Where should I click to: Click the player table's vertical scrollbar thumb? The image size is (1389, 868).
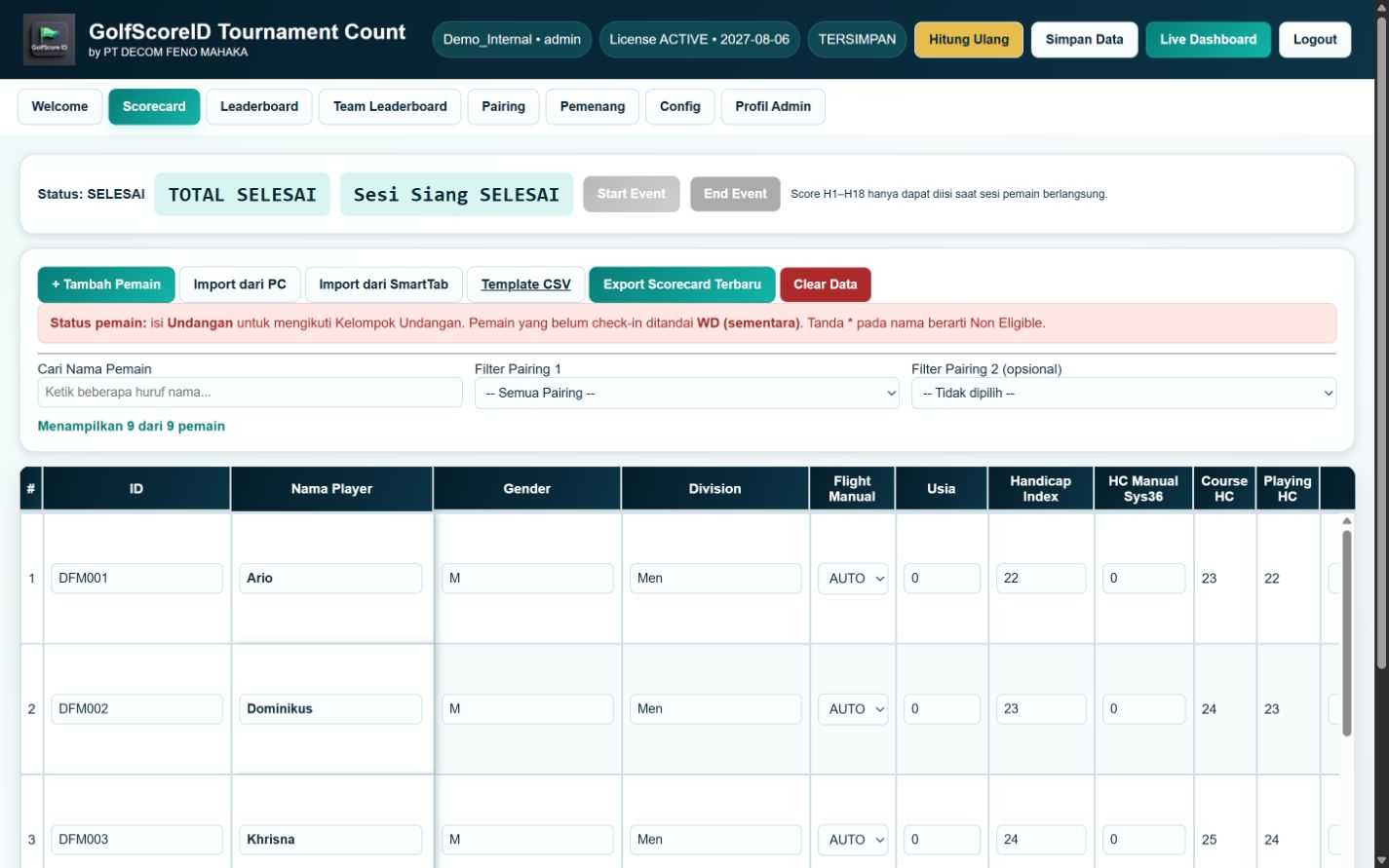click(x=1347, y=633)
